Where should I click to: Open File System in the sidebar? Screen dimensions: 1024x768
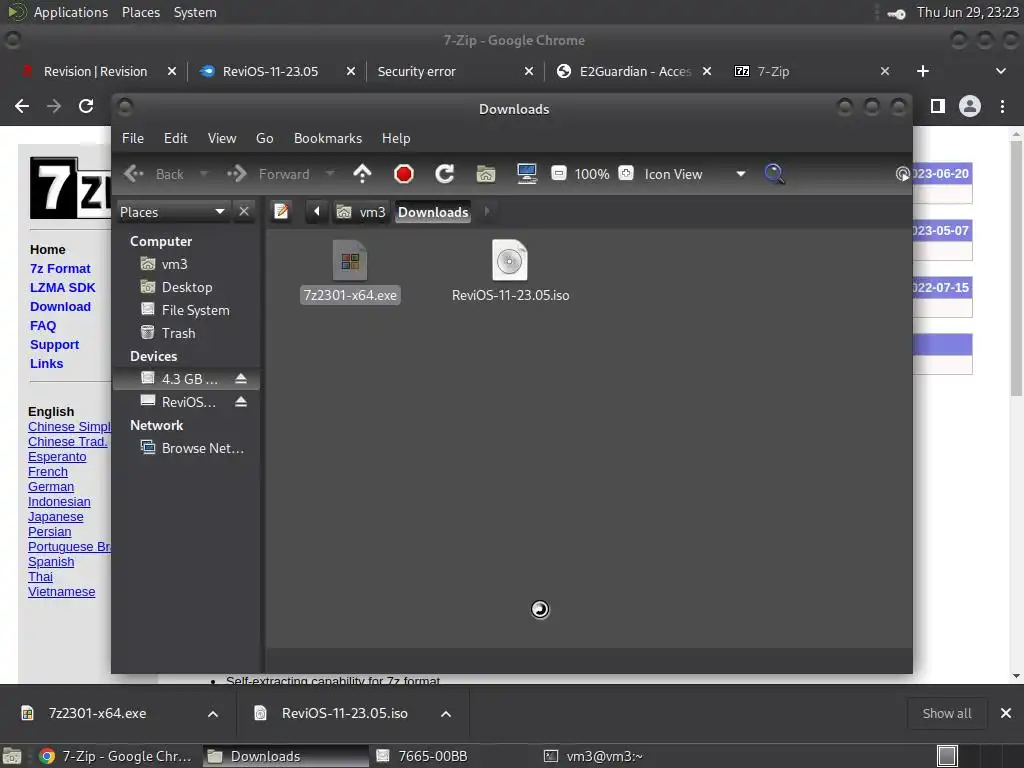[x=186, y=310]
